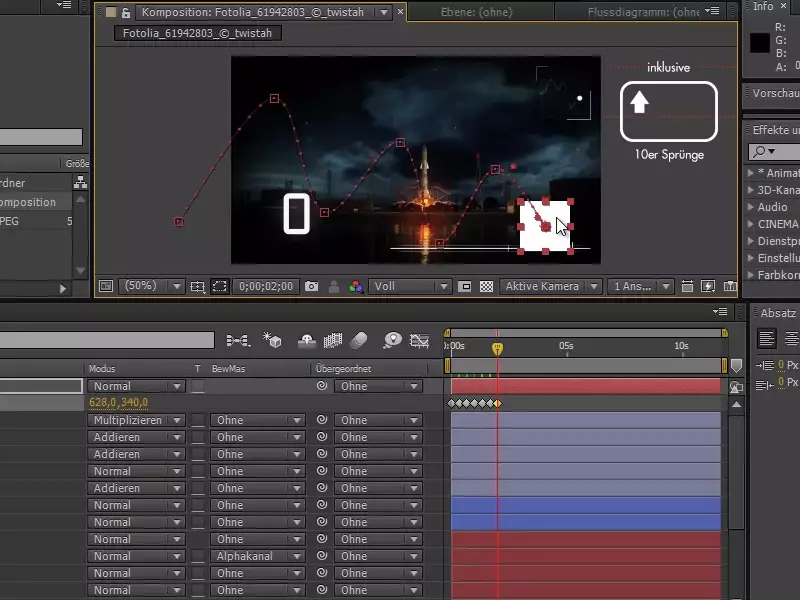Click the current timecode 0;00;02;00
The width and height of the screenshot is (800, 600).
point(265,286)
